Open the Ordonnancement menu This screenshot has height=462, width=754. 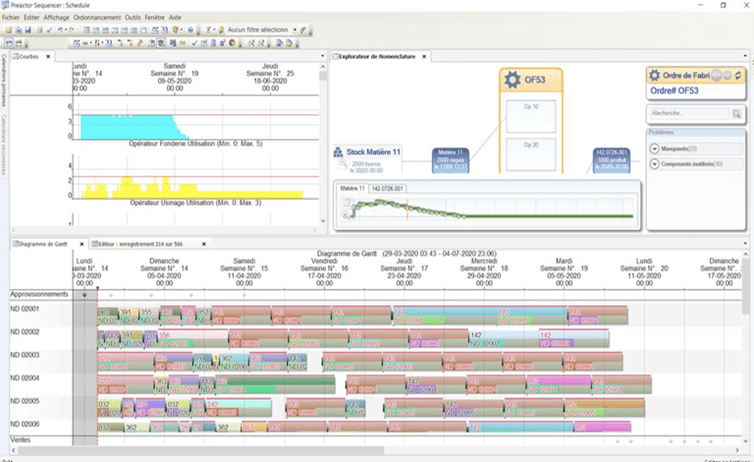97,17
